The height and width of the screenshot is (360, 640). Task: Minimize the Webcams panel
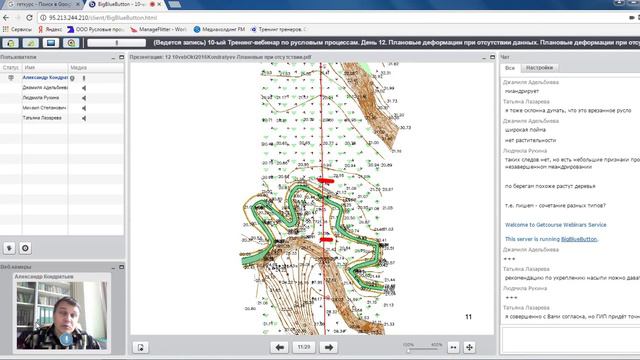point(113,267)
